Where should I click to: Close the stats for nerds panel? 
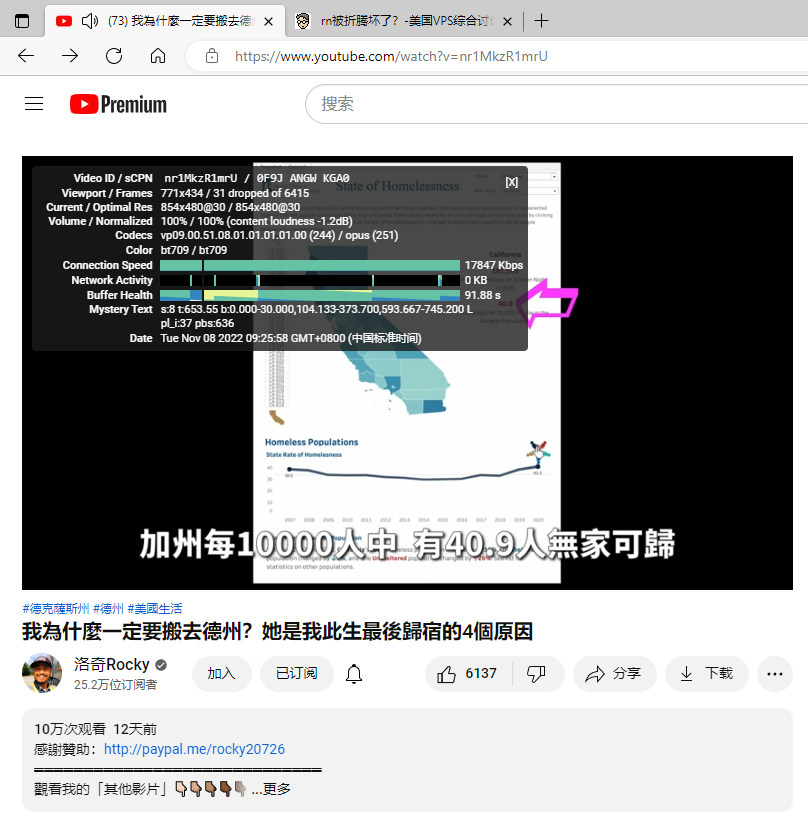point(511,182)
